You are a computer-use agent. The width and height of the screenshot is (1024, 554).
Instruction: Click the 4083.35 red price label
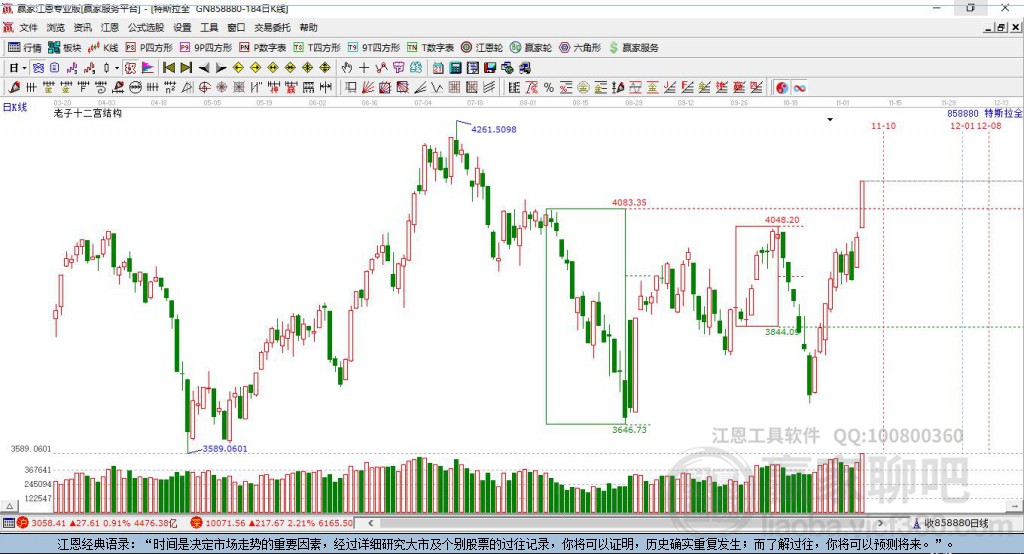[629, 203]
